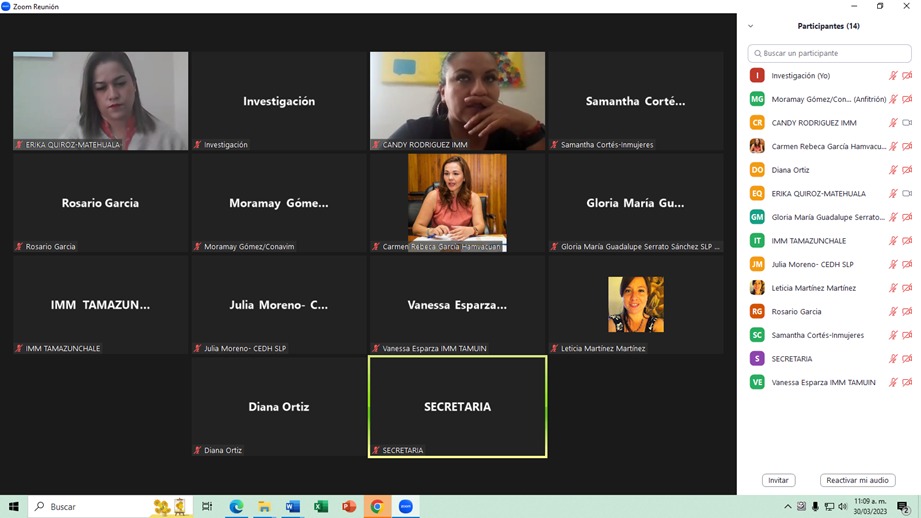Click muted mic icon beside Rosario Garcia
This screenshot has height=518, width=921.
pyautogui.click(x=893, y=312)
